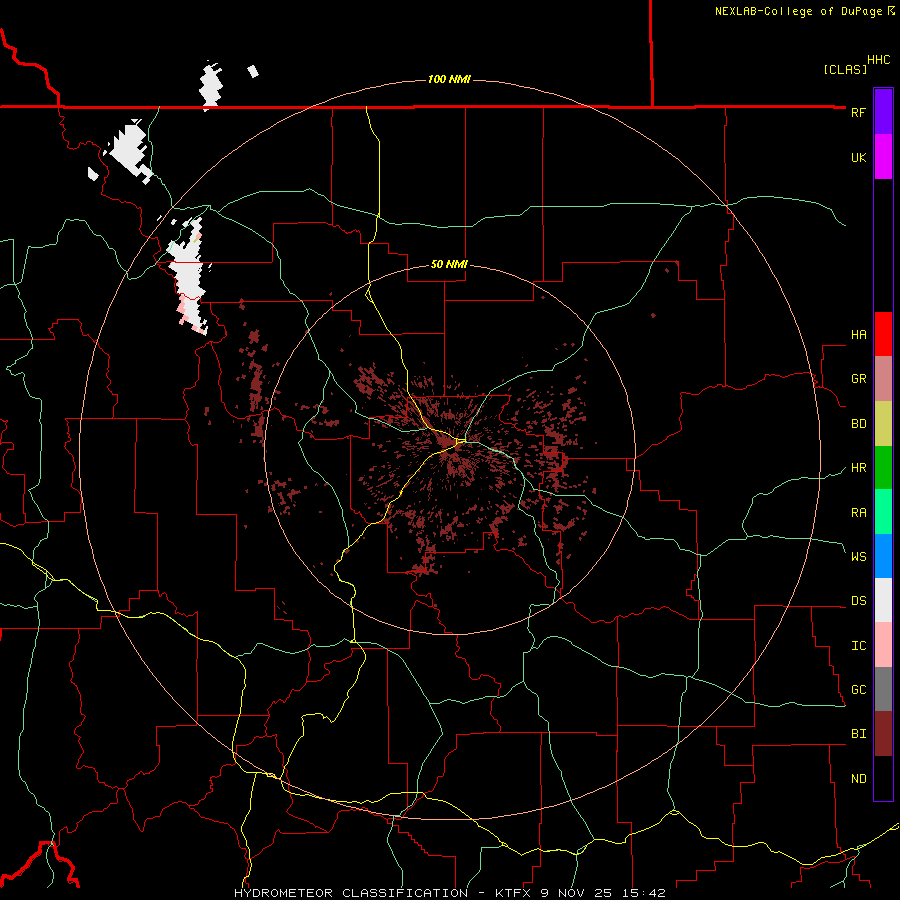Click the DS white legend swatch
Screen dimensions: 900x900
click(883, 600)
